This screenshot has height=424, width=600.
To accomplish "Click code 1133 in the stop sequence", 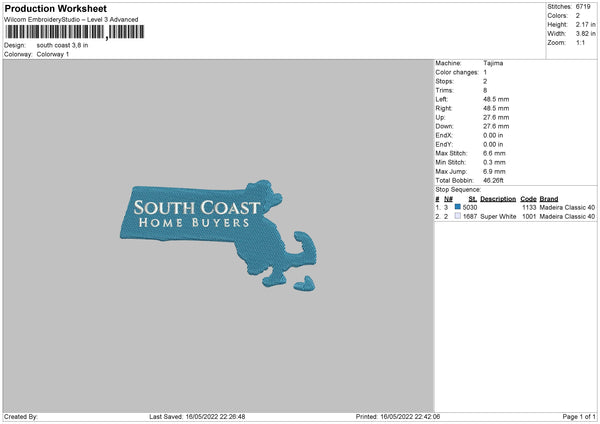I will [x=529, y=207].
